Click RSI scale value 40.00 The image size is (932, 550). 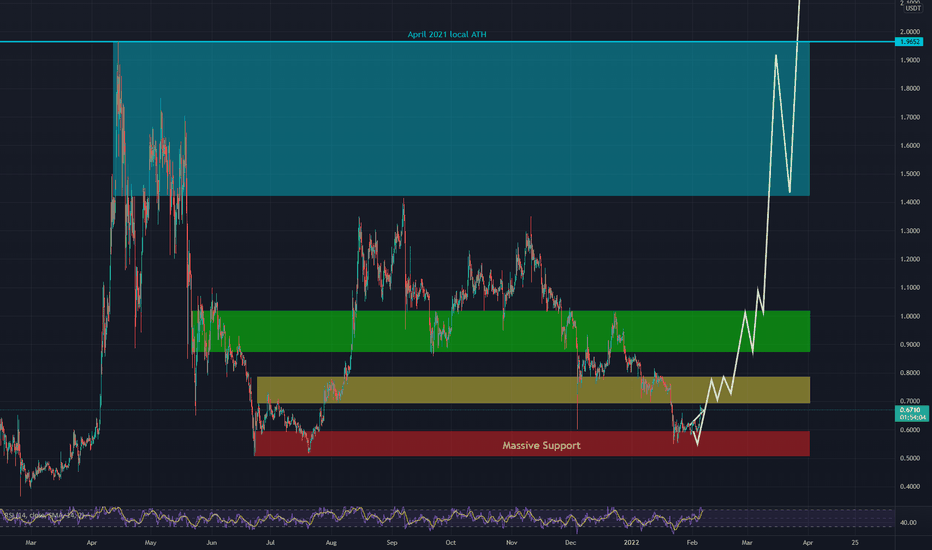[908, 523]
